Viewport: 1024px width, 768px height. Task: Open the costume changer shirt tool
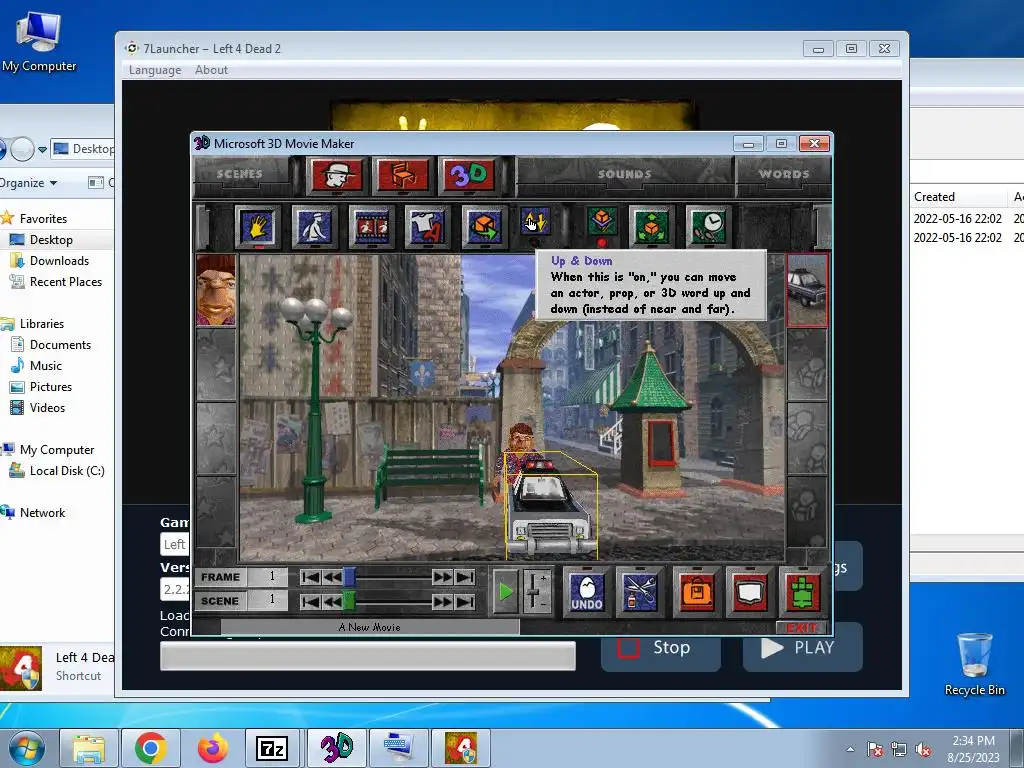[427, 226]
